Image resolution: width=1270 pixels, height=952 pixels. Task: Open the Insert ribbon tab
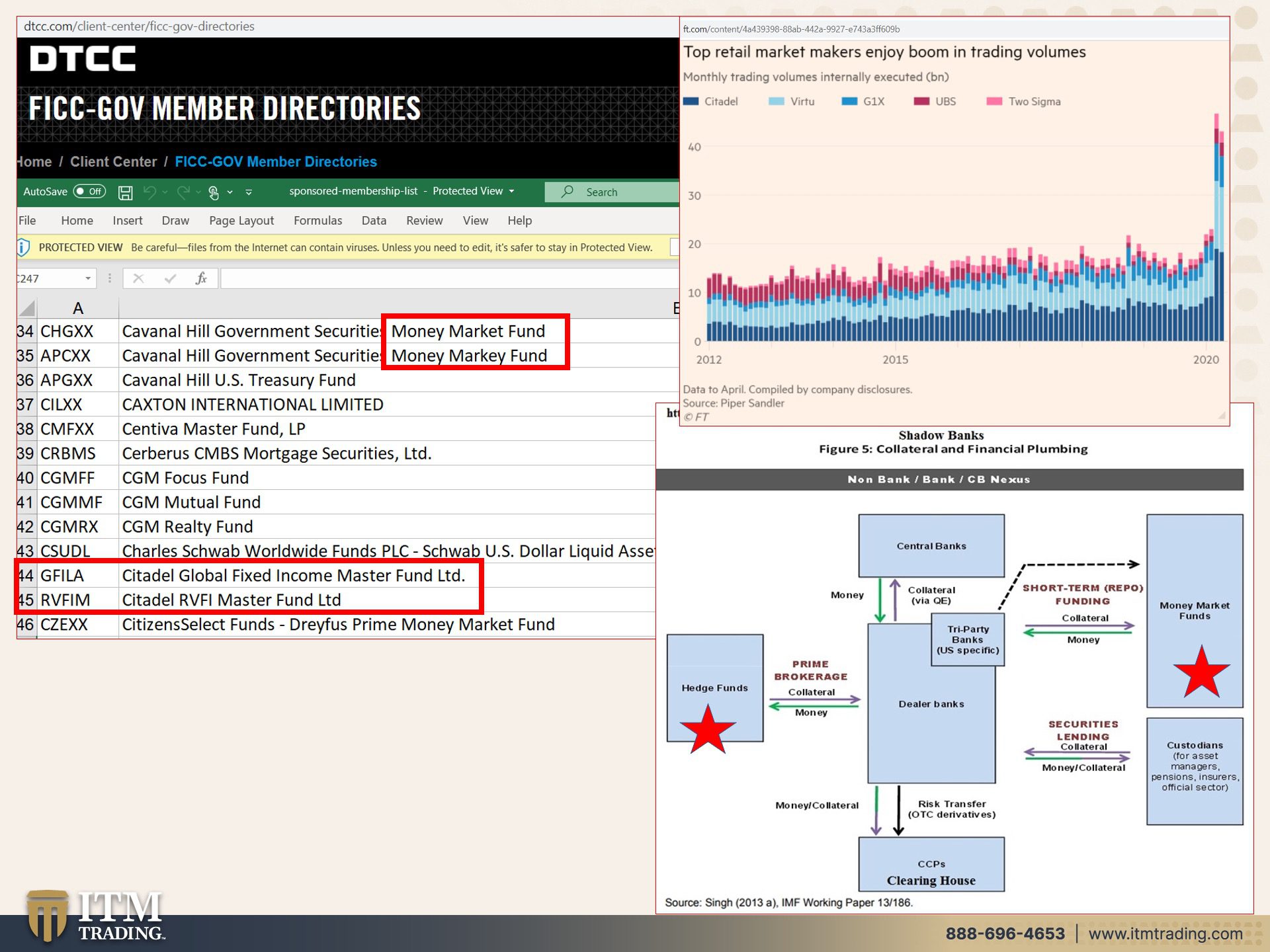[128, 220]
